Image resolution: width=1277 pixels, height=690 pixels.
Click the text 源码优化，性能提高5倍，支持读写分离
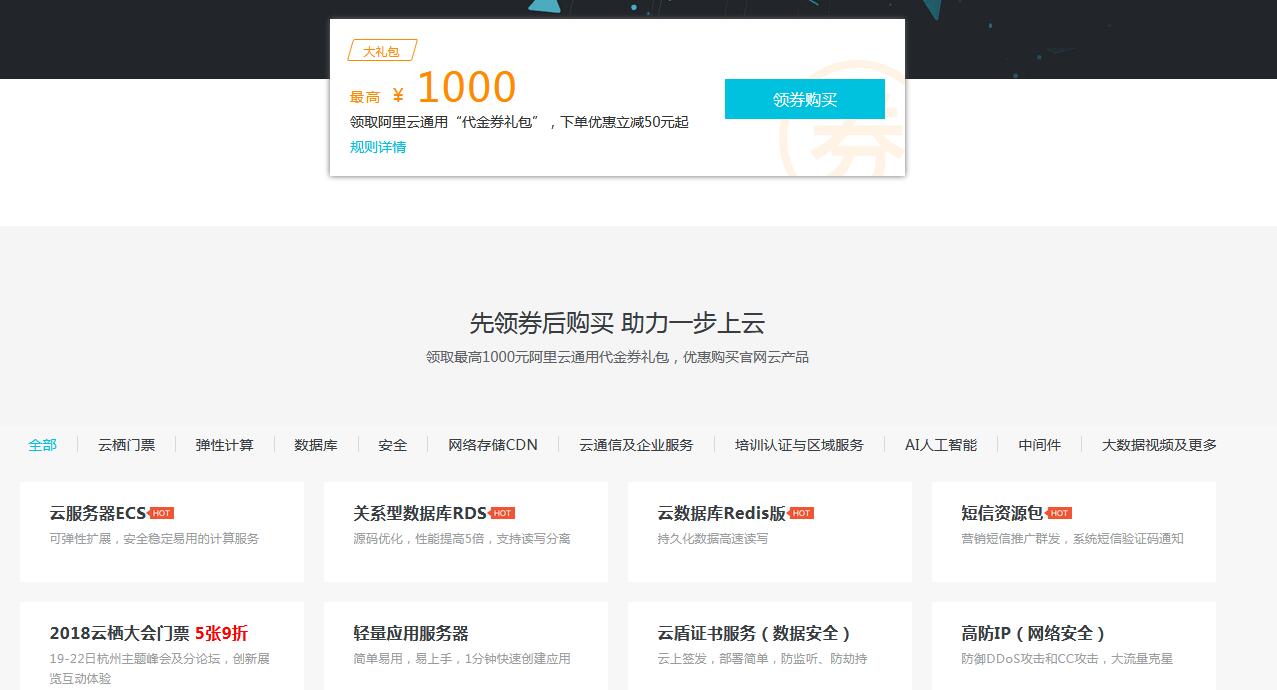462,538
